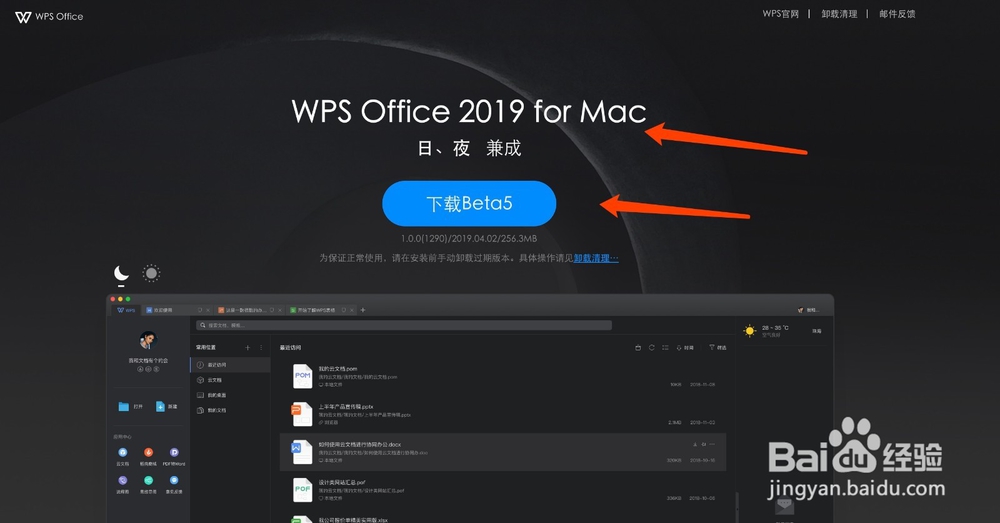Click the 我的云文档.pom file row
The width and height of the screenshot is (1000, 523).
point(503,376)
